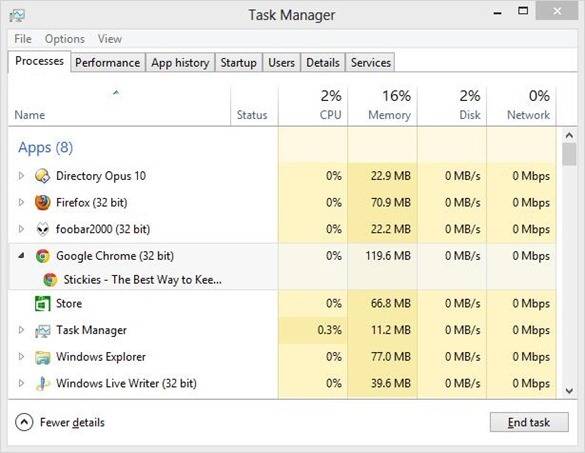Click the Firefox app icon
585x453 pixels.
tap(43, 203)
